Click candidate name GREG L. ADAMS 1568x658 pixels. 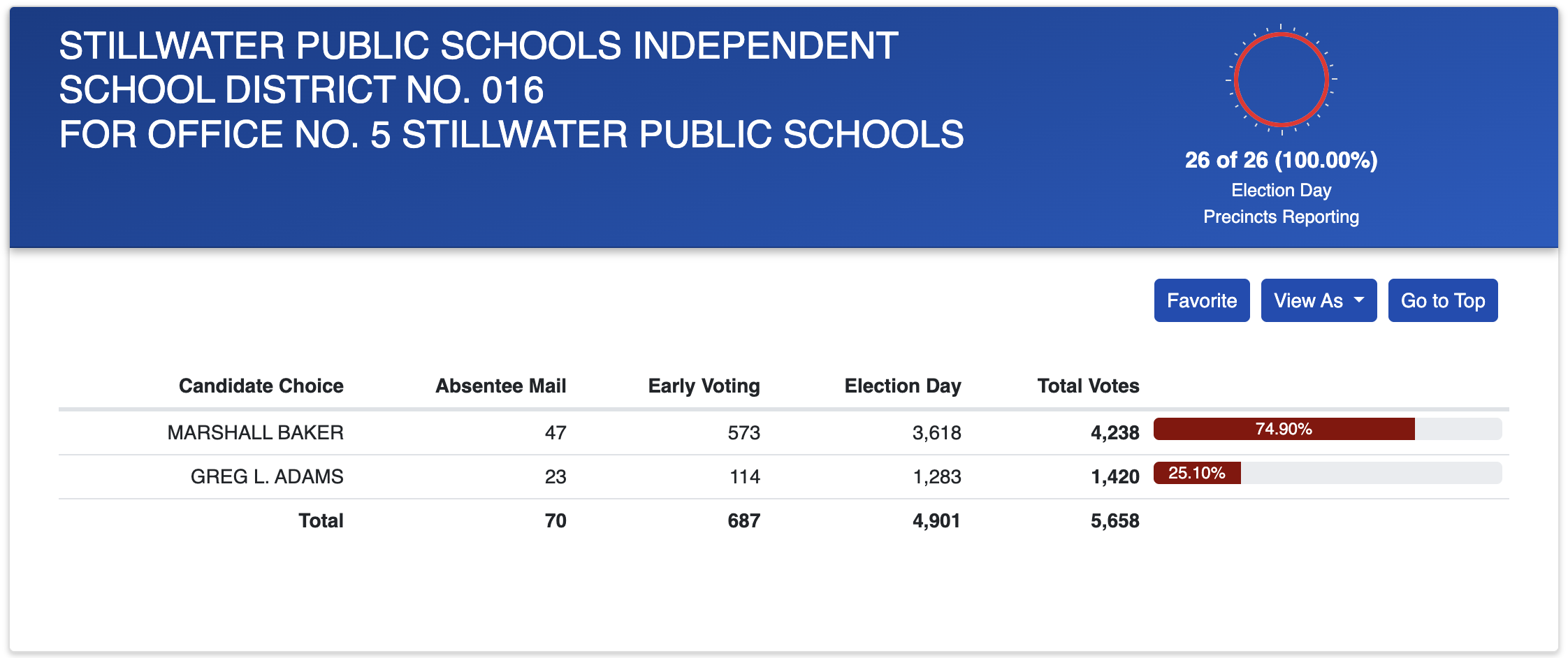pos(266,476)
